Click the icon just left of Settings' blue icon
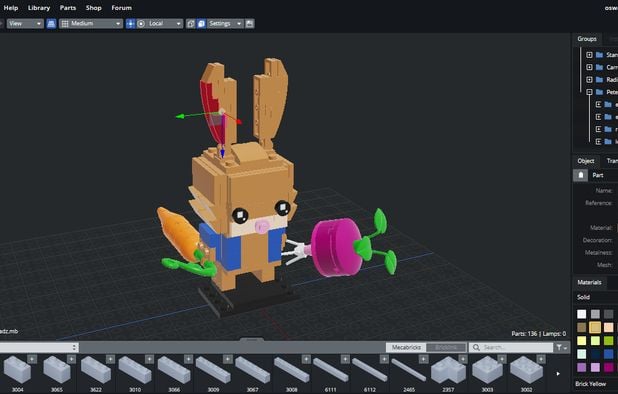 [191, 24]
